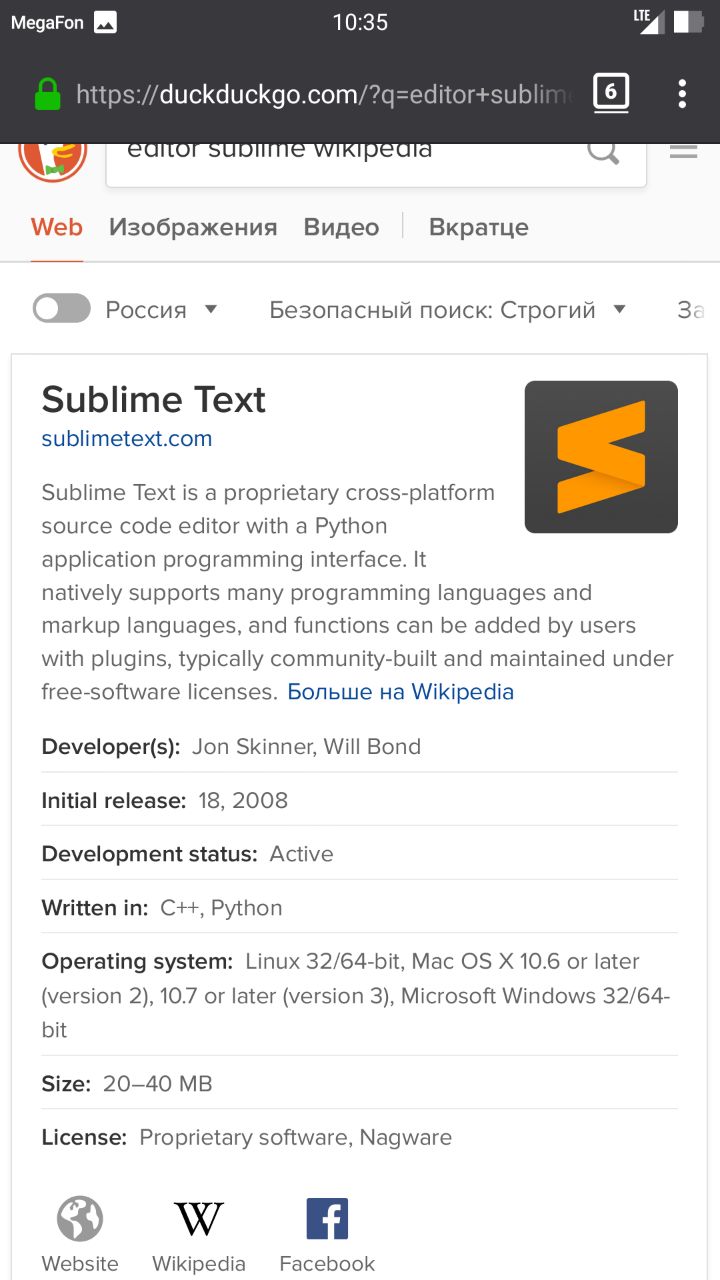Tap the picture notification icon in status bar
Viewport: 720px width, 1280px height.
(x=105, y=23)
